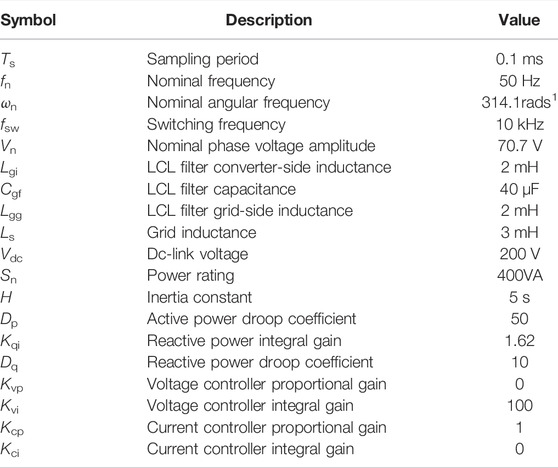Click the Grid inductance 3 mH value
This screenshot has width=558, height=468.
coord(519,233)
